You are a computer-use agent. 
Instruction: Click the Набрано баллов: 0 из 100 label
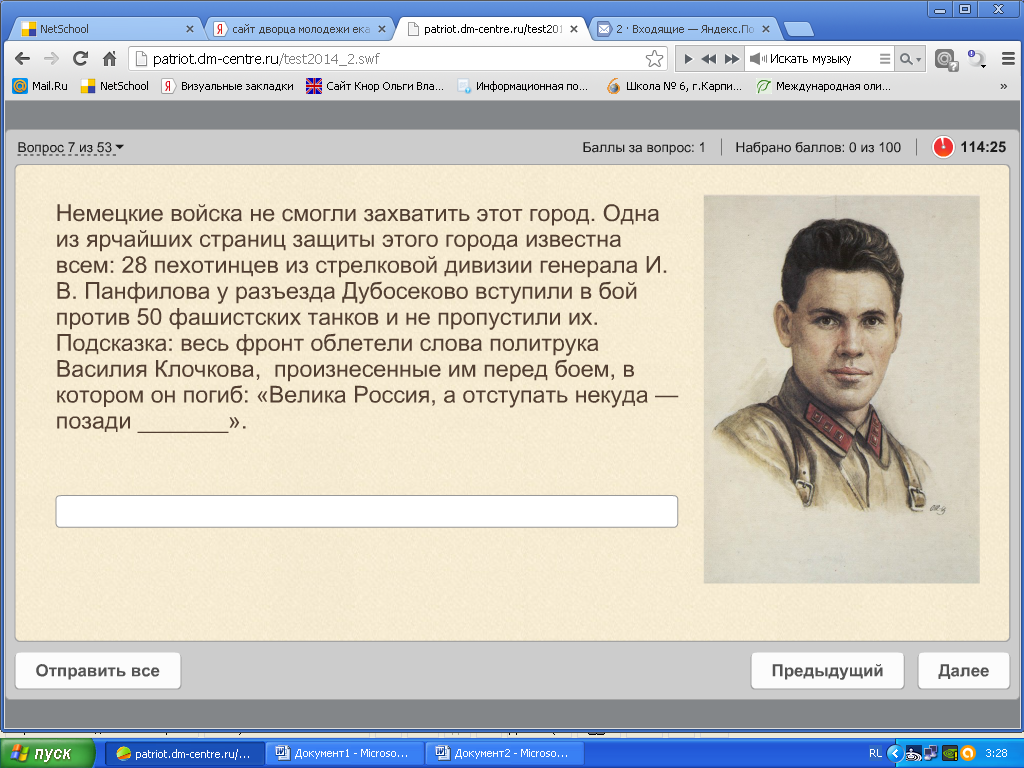point(818,148)
